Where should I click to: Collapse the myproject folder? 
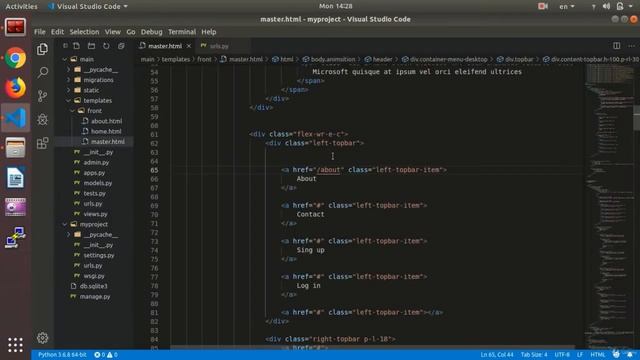[x=64, y=224]
